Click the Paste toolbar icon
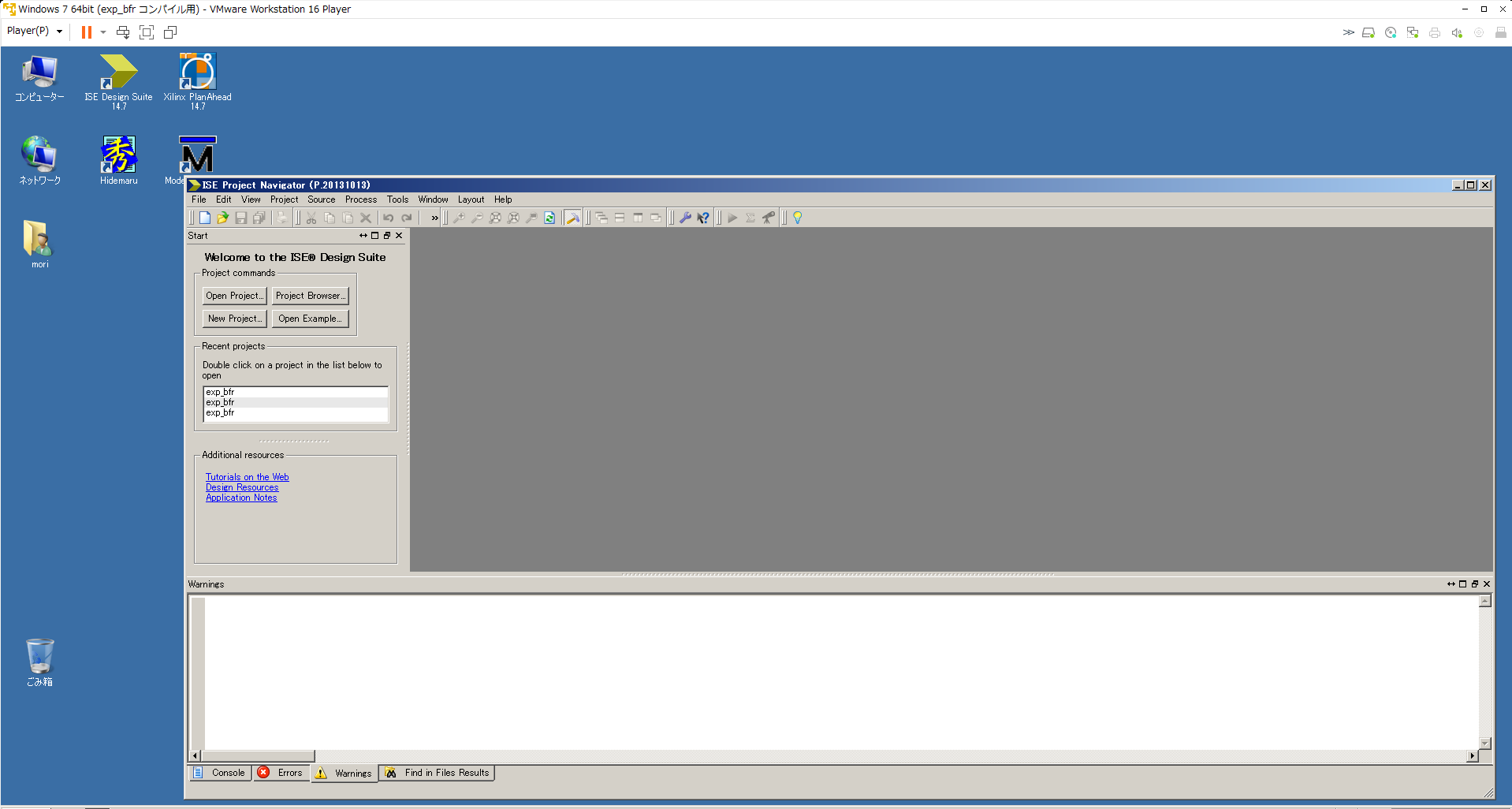Viewport: 1512px width, 809px height. click(x=348, y=218)
